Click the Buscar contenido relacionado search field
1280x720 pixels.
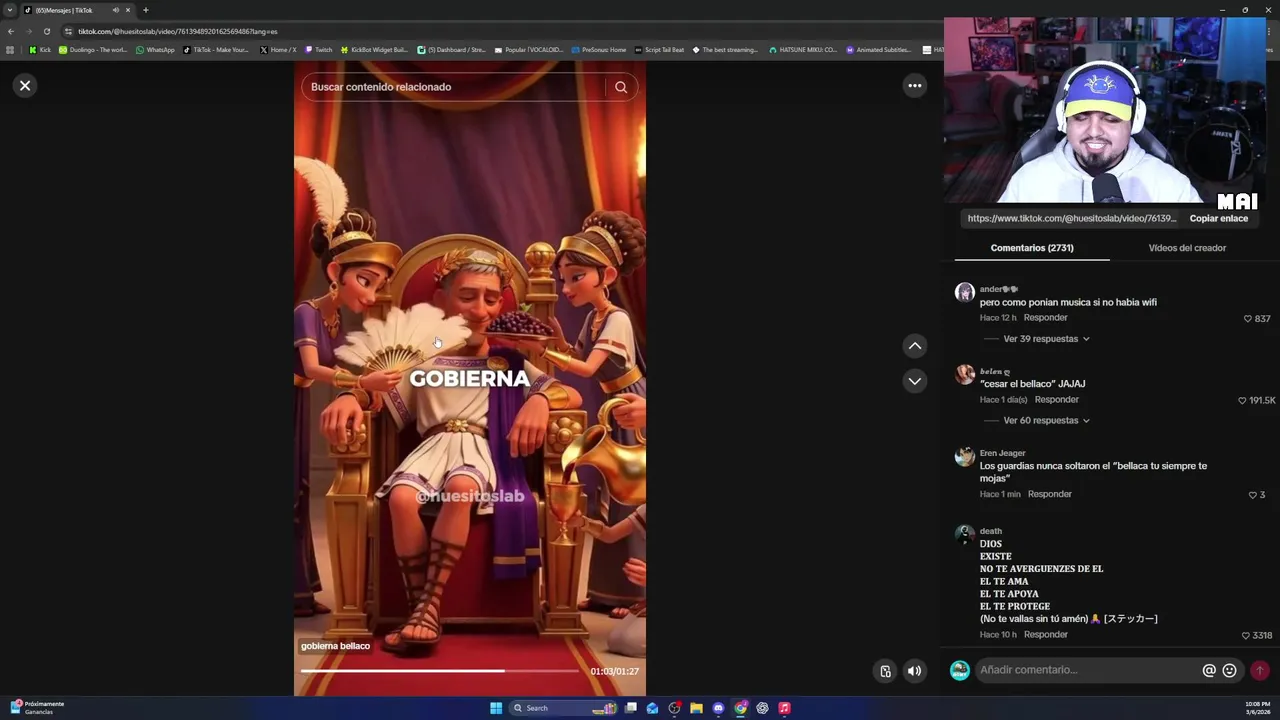[x=455, y=87]
